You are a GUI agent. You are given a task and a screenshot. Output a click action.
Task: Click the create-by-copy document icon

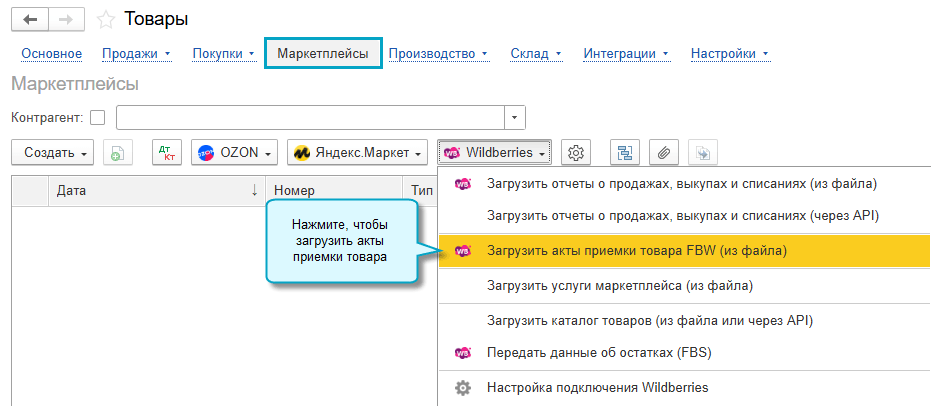click(x=118, y=153)
